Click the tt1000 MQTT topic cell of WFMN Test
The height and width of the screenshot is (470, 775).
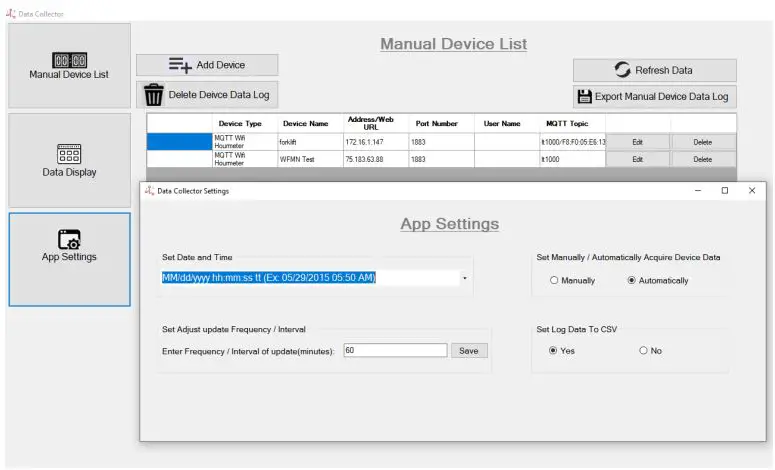coord(572,159)
